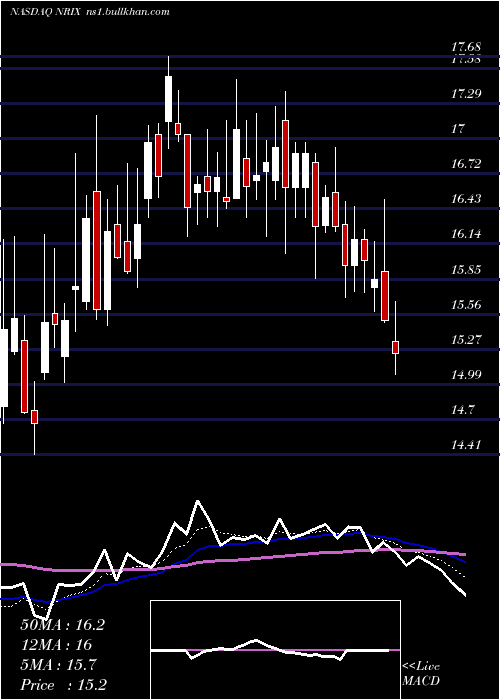
Task: Click the Price : 15.2 readout
Action: (63, 685)
